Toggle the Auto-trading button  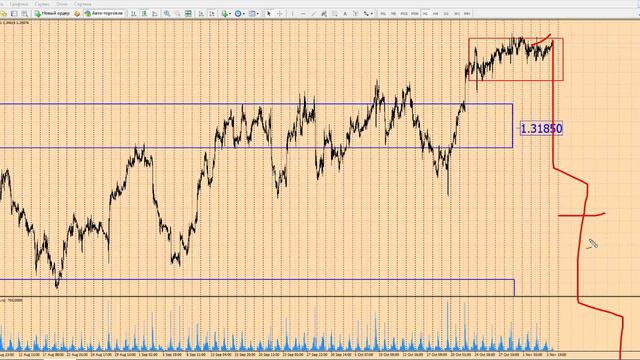(104, 13)
